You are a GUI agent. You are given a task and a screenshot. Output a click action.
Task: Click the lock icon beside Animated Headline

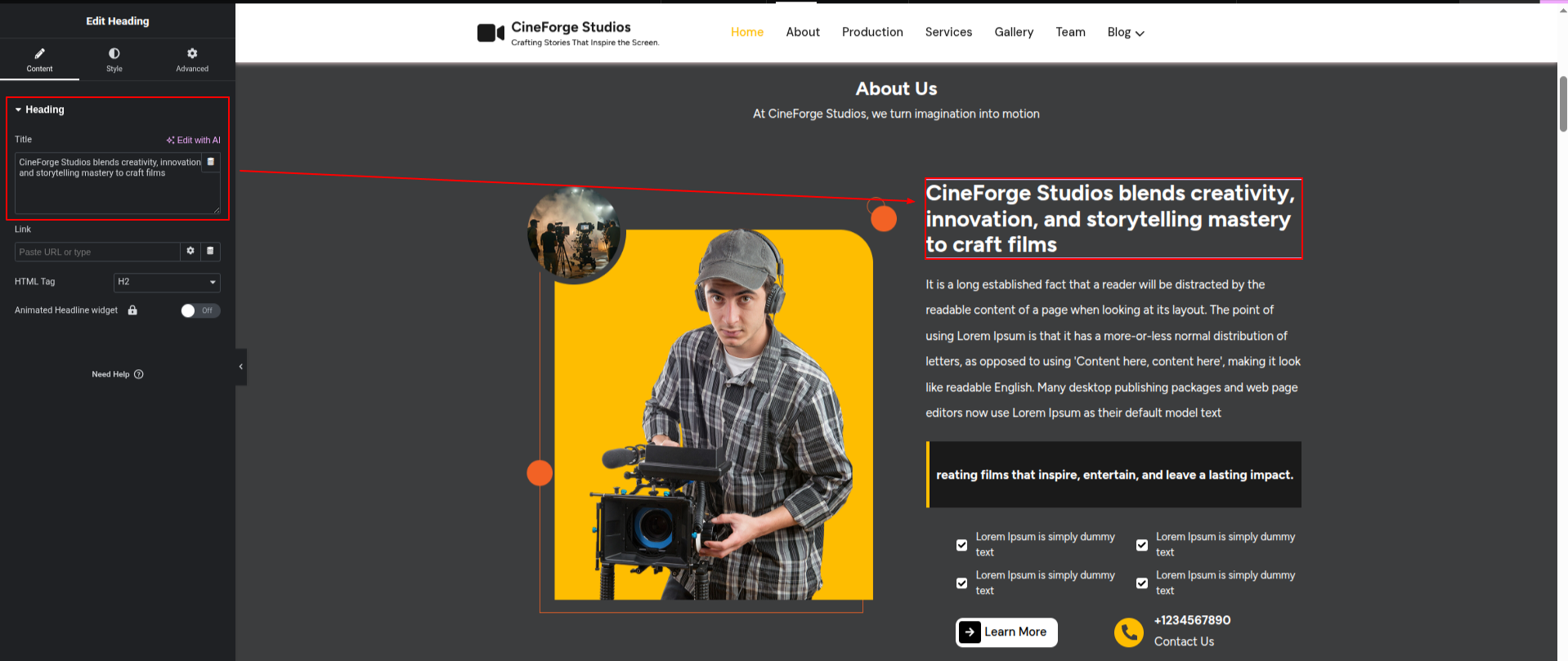tap(132, 310)
